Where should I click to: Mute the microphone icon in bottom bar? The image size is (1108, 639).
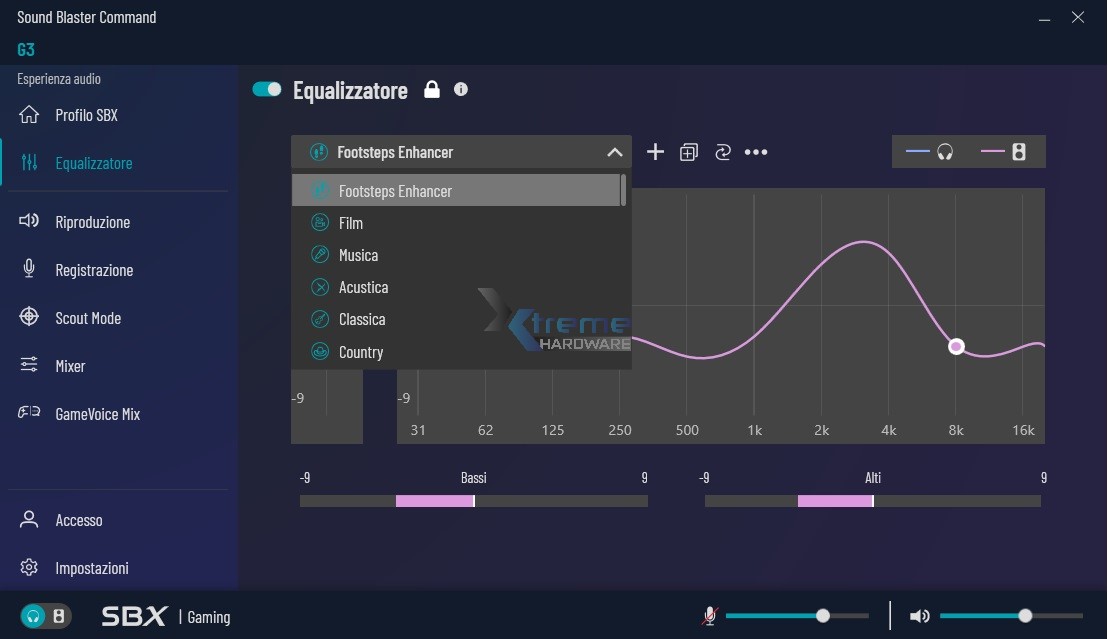pos(709,616)
